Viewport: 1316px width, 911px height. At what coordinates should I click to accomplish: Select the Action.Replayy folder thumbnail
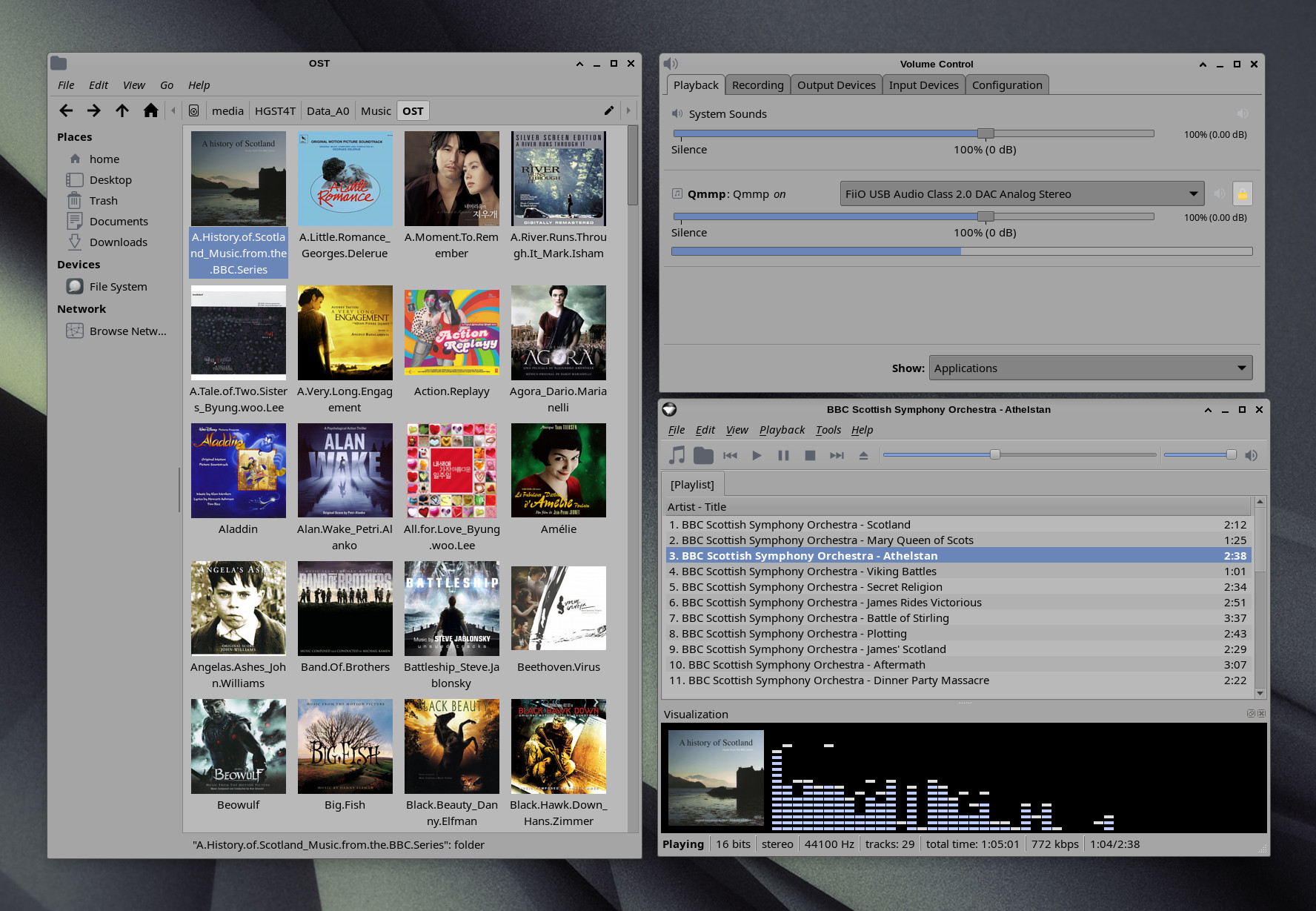coord(452,333)
